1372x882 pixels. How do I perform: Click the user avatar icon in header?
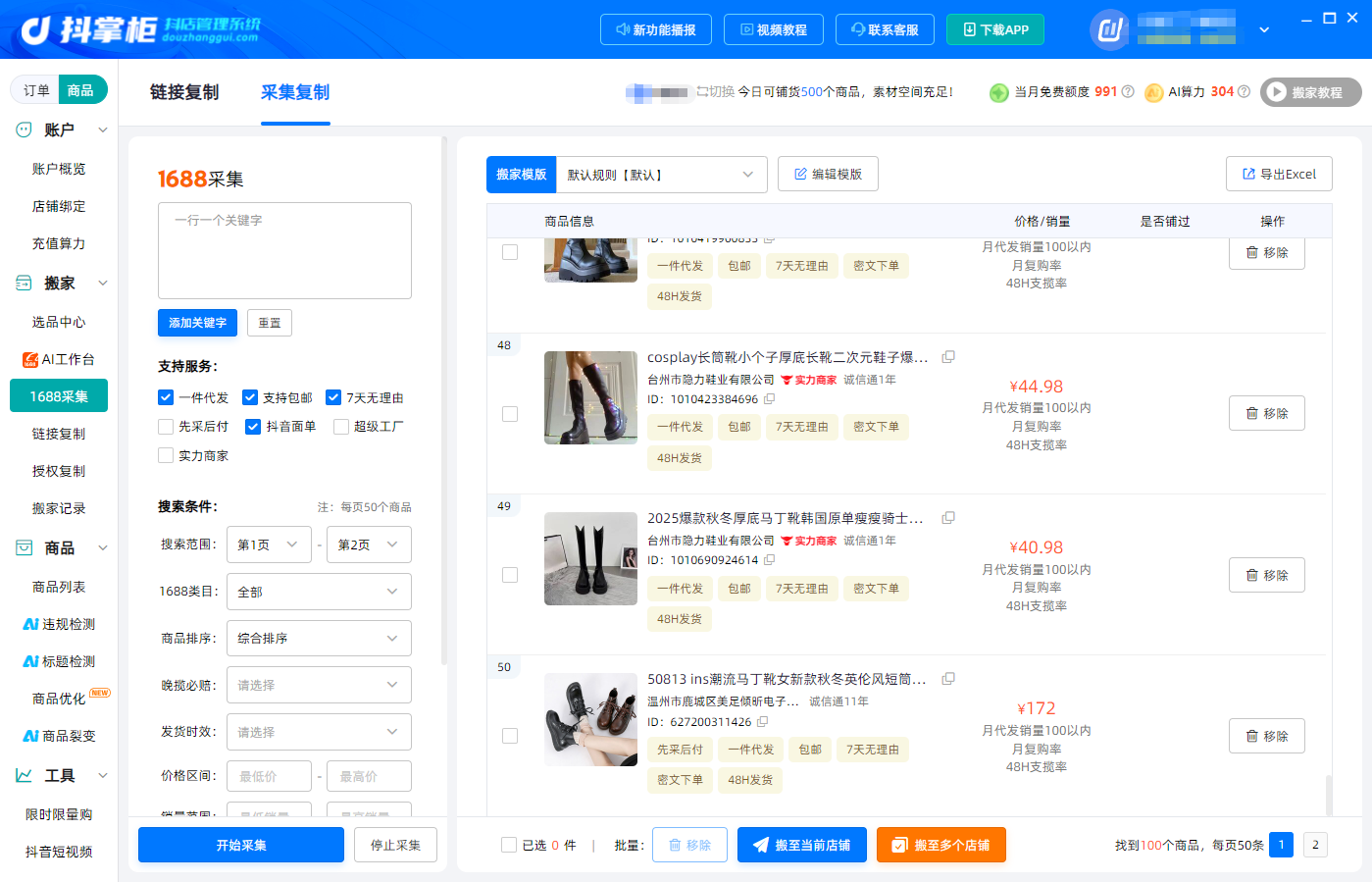click(1110, 29)
